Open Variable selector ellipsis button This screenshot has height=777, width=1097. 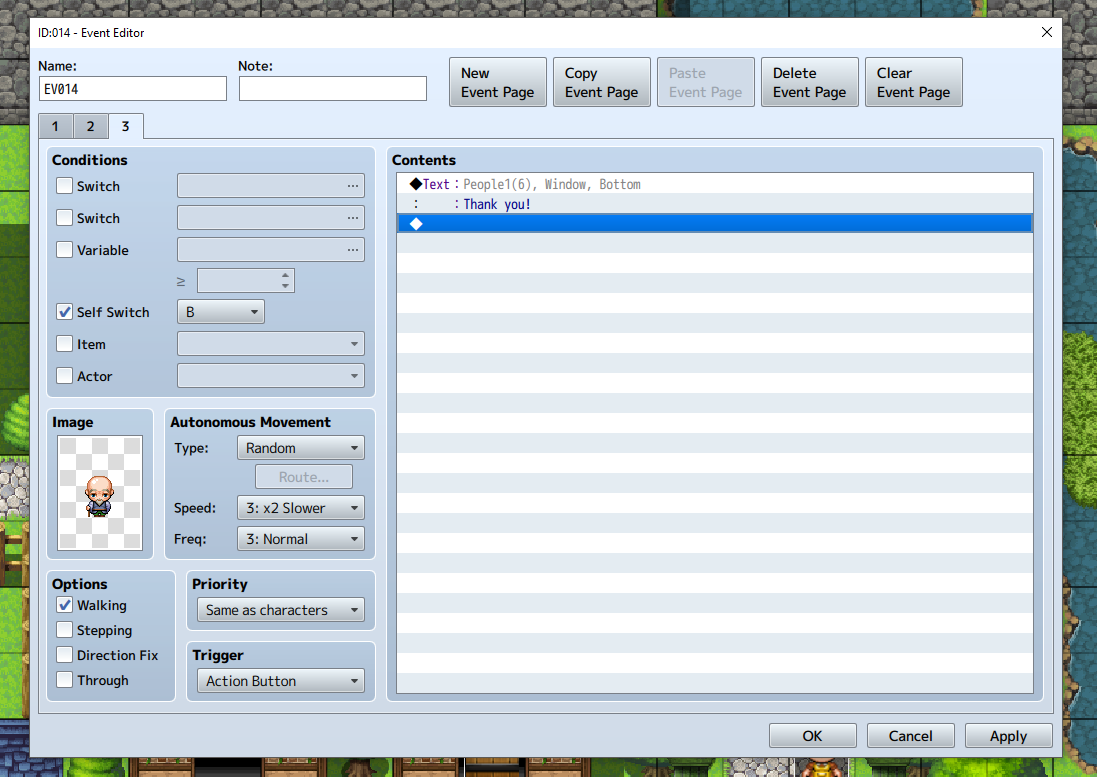352,250
